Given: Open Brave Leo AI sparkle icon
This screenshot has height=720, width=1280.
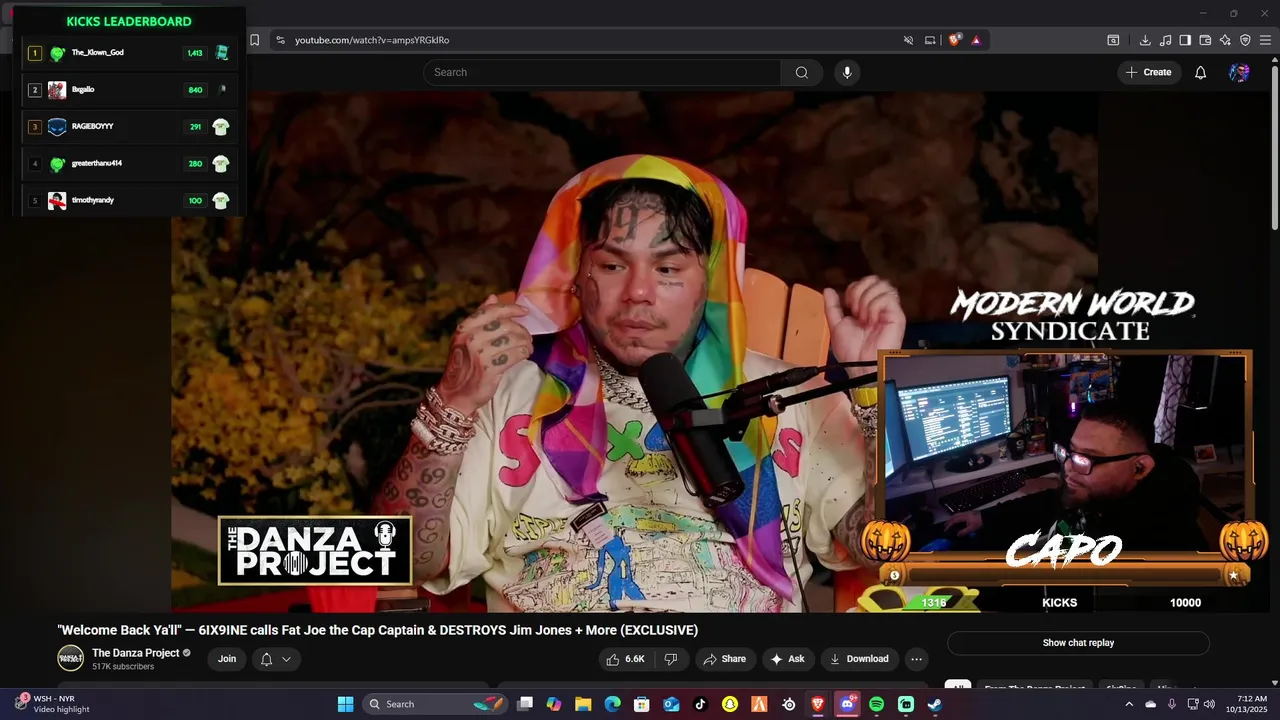Looking at the screenshot, I should tap(1225, 40).
